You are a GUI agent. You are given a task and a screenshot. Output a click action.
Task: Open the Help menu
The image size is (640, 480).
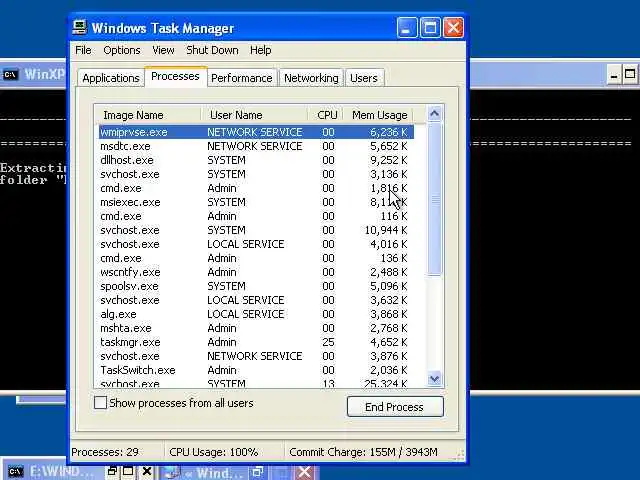[261, 50]
